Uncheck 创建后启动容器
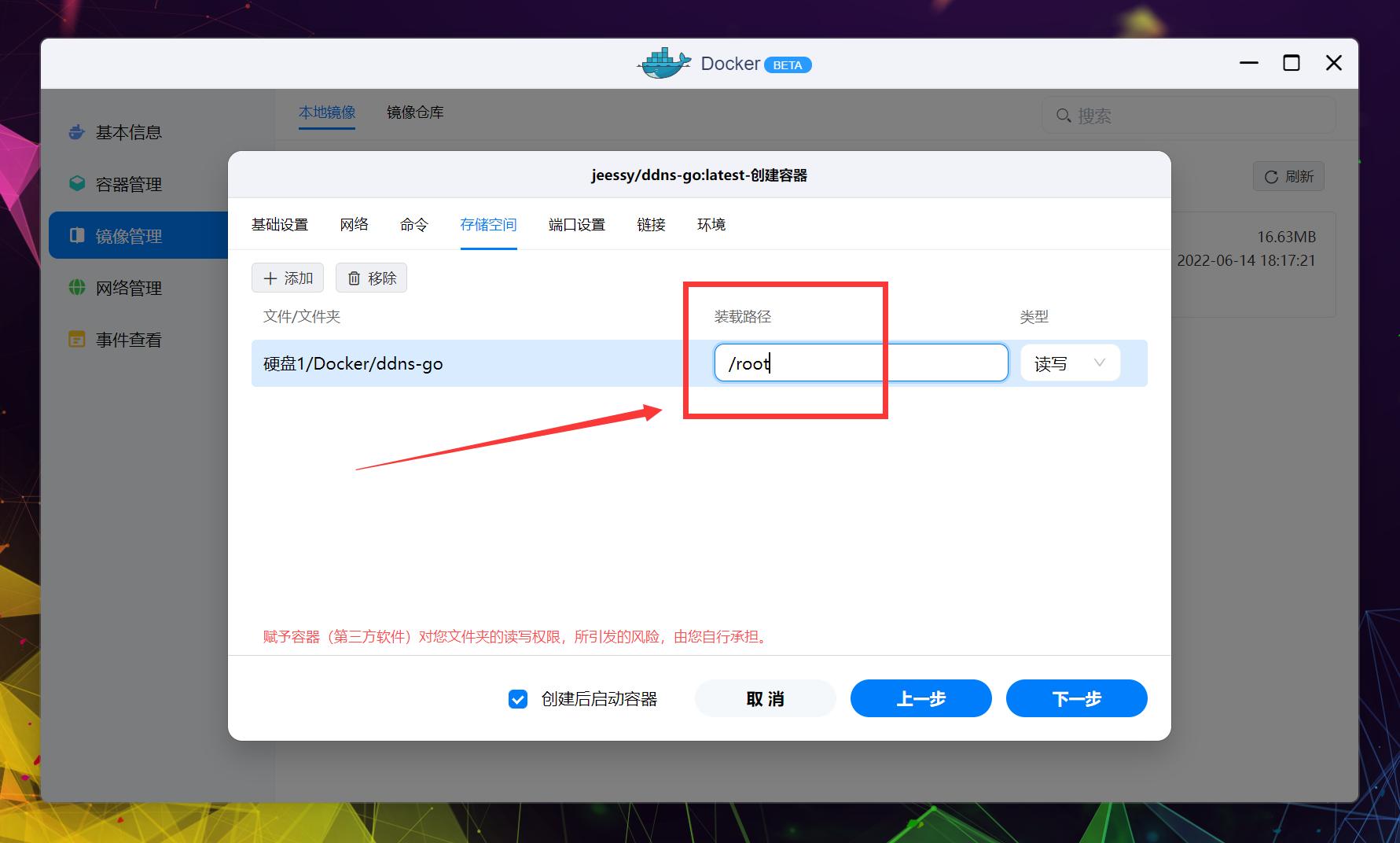1400x843 pixels. [x=517, y=698]
